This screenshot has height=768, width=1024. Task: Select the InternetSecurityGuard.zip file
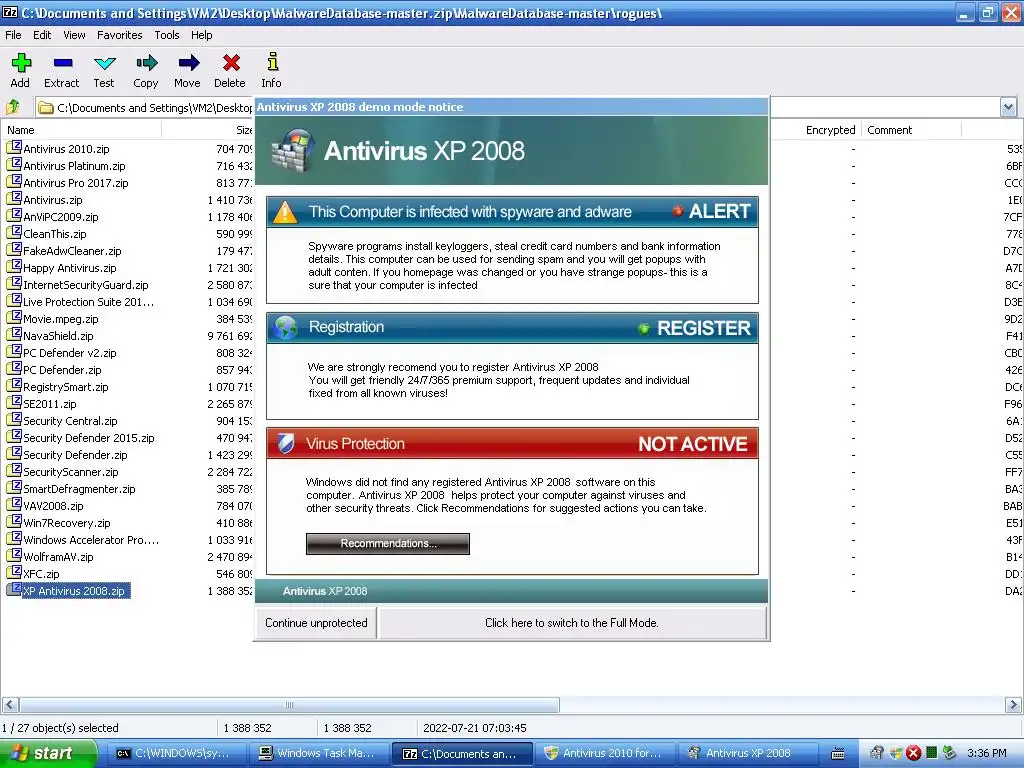click(x=86, y=285)
